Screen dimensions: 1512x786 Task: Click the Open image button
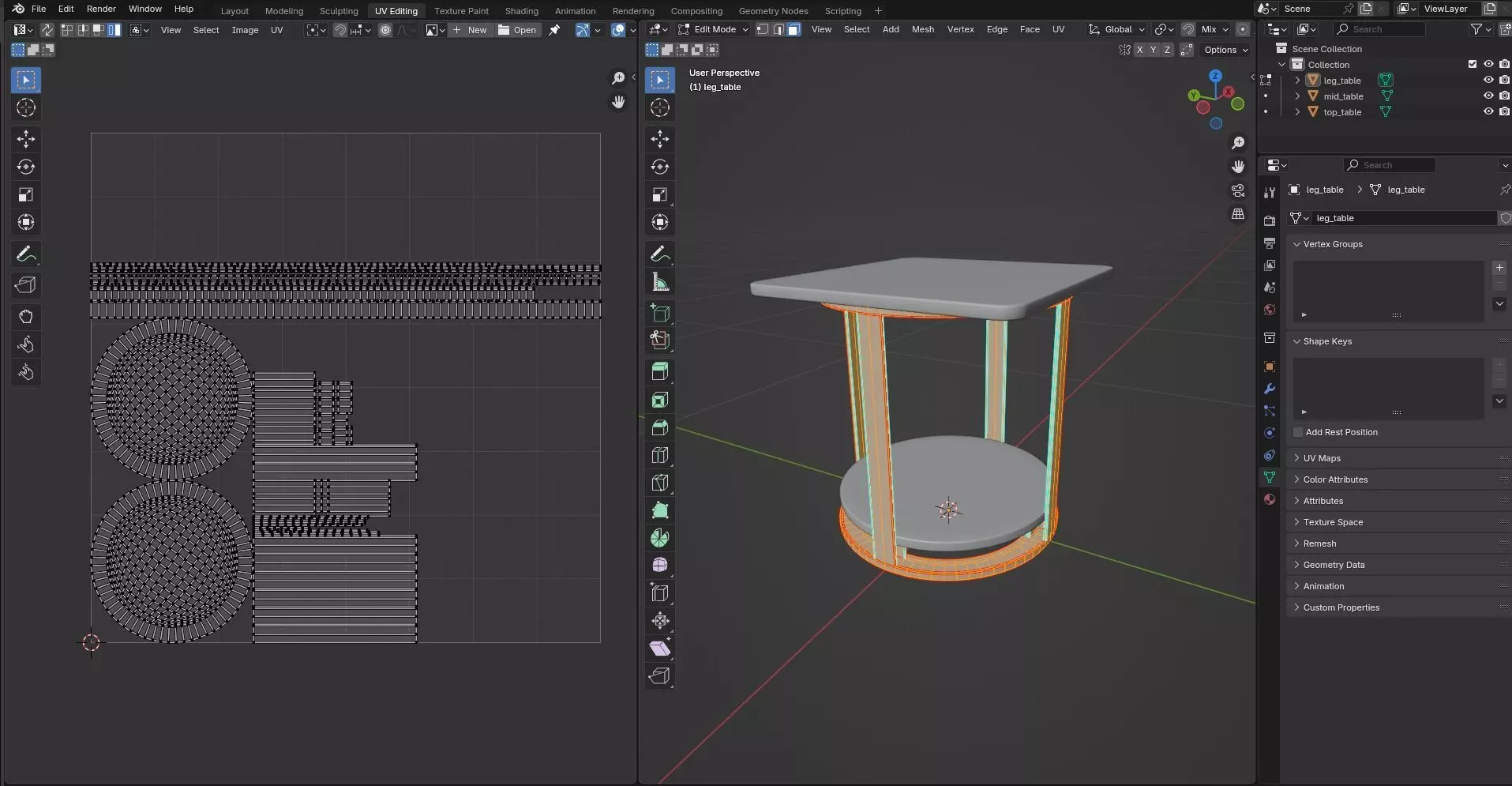click(517, 30)
